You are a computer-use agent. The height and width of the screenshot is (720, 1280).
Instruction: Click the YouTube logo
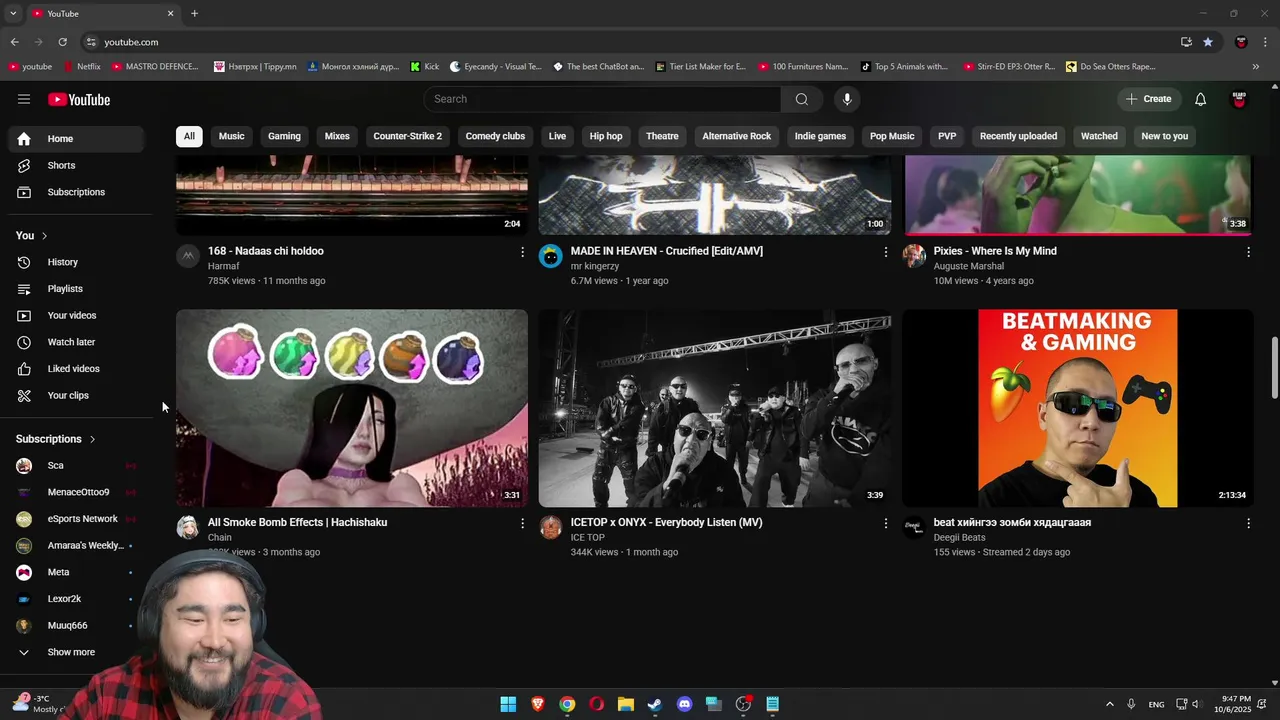point(79,99)
